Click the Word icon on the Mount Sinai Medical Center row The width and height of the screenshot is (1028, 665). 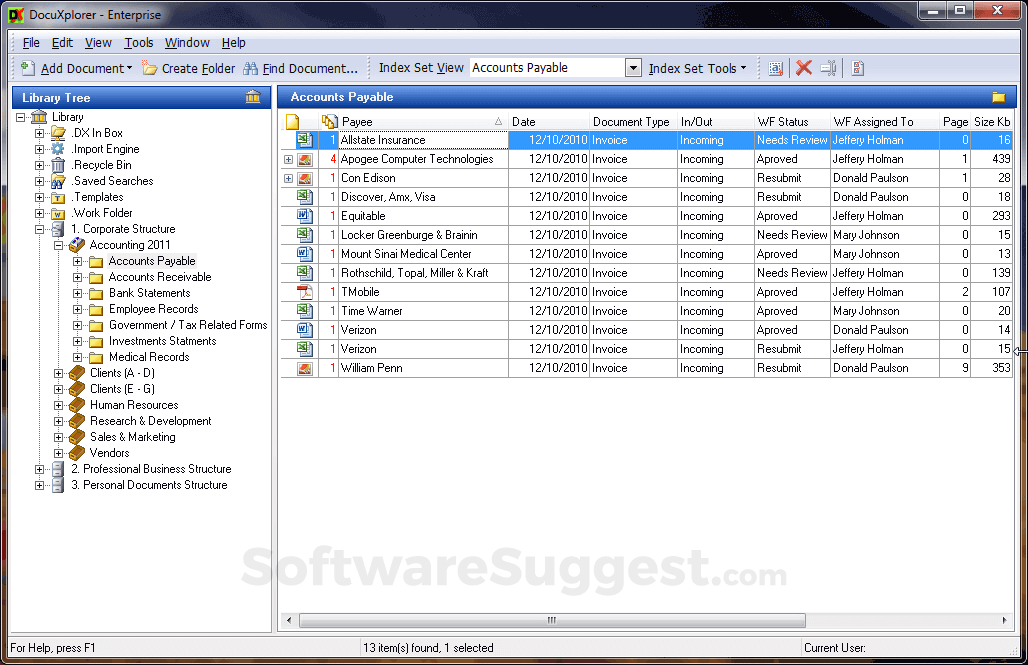click(307, 253)
